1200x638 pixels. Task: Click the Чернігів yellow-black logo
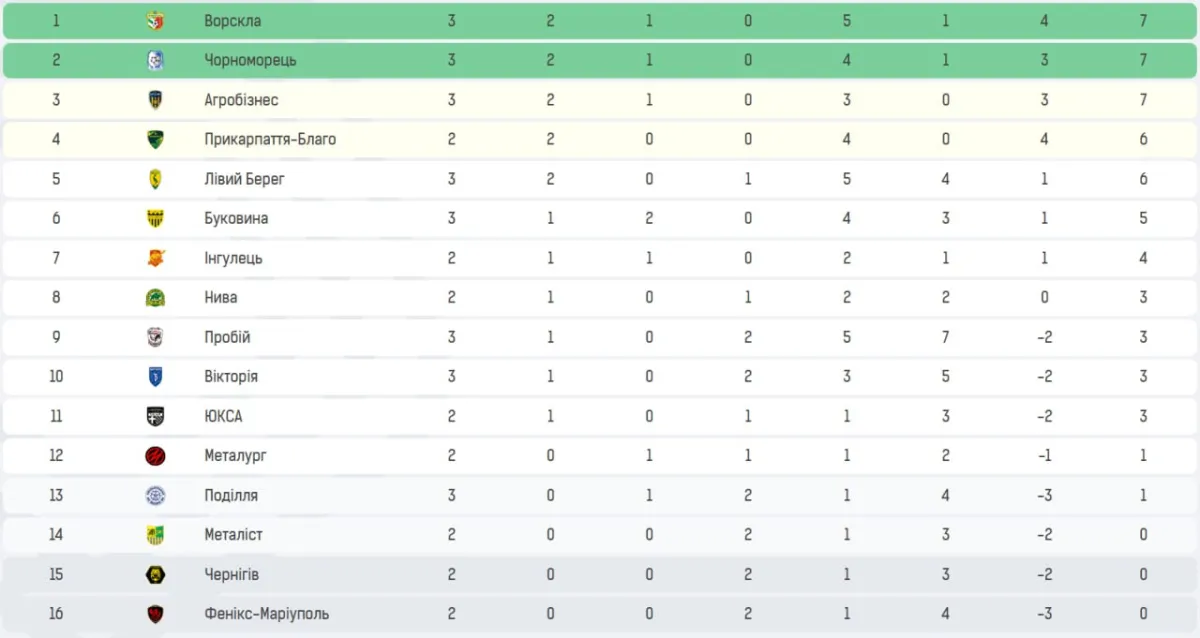point(155,575)
